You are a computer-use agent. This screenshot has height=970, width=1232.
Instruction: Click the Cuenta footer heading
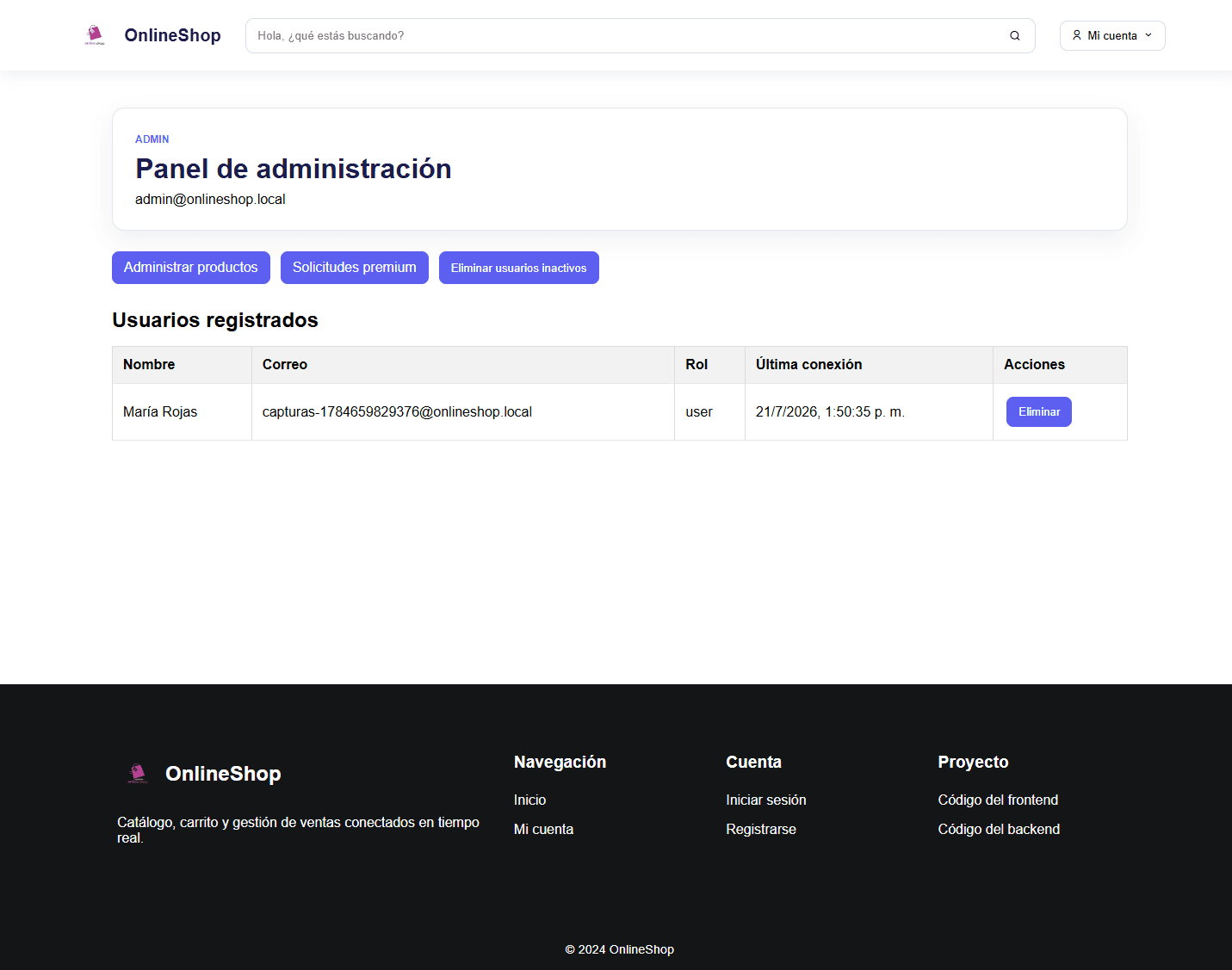[x=753, y=763]
